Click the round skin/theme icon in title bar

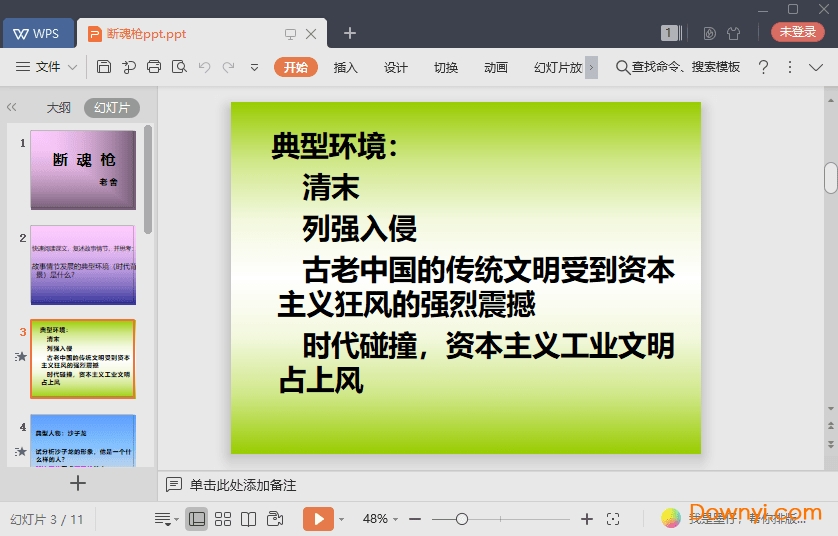pos(709,33)
